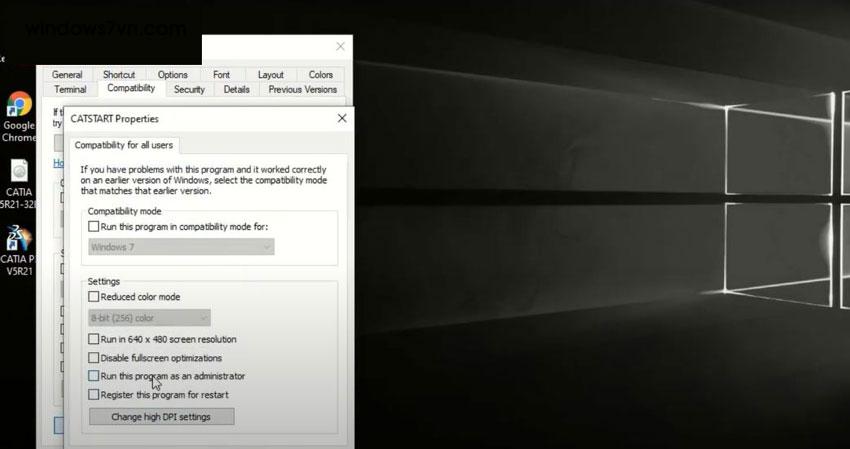Select the Previous Versions tab
Viewport: 850px width, 449px height.
(302, 90)
